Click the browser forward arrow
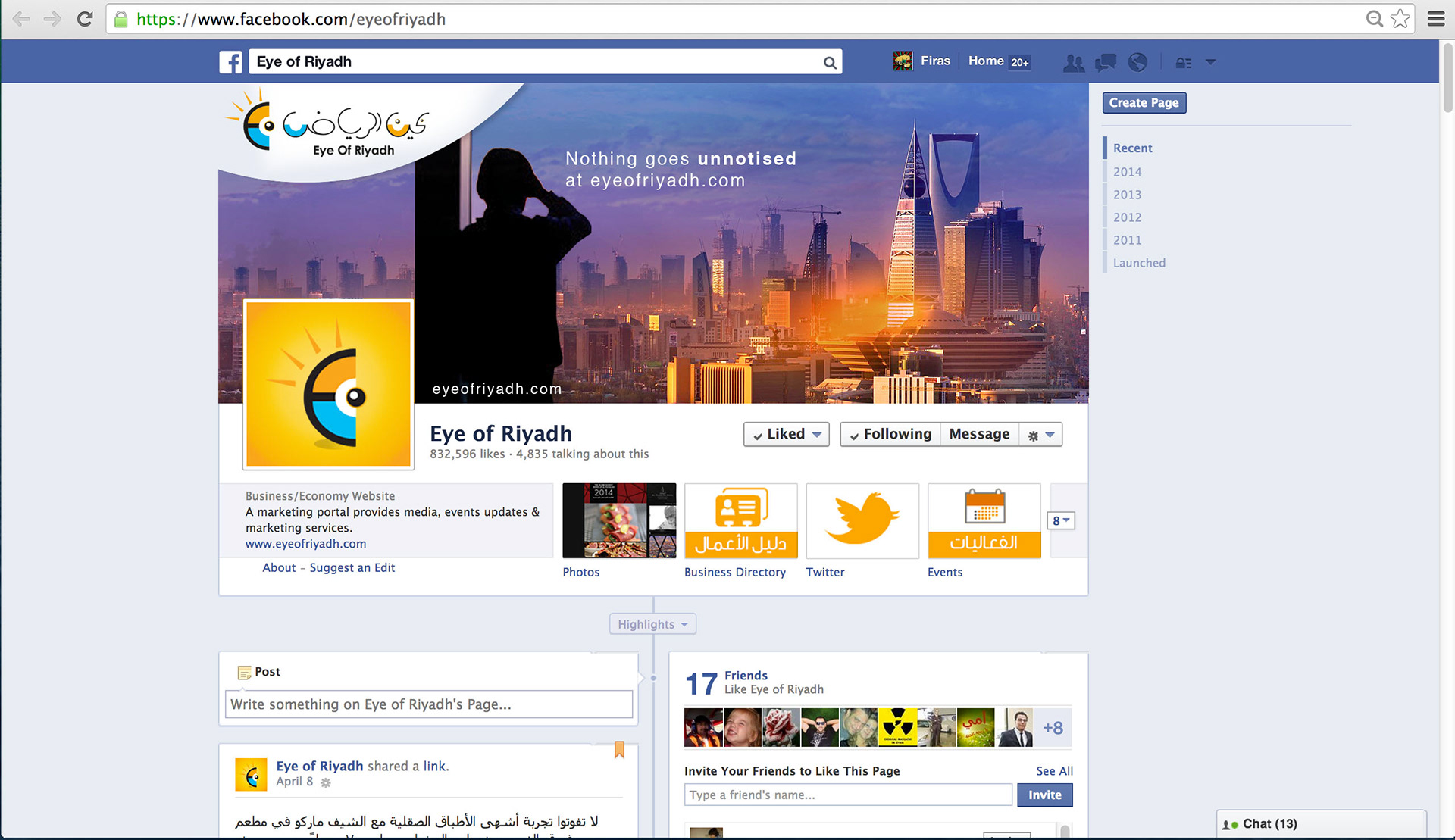Viewport: 1455px width, 840px height. [x=52, y=19]
